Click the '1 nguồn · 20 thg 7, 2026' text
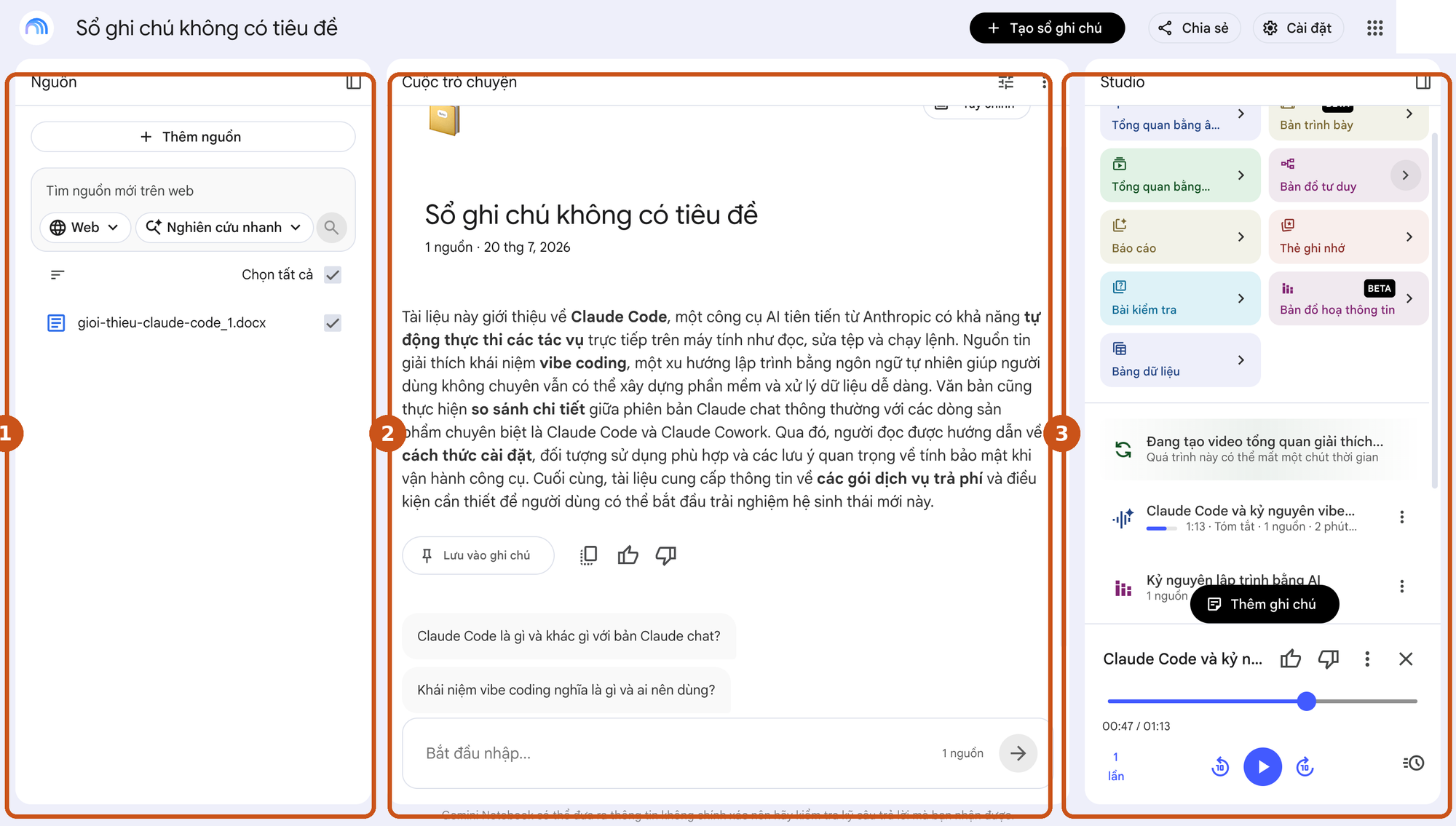Image resolution: width=1456 pixels, height=826 pixels. click(x=497, y=247)
